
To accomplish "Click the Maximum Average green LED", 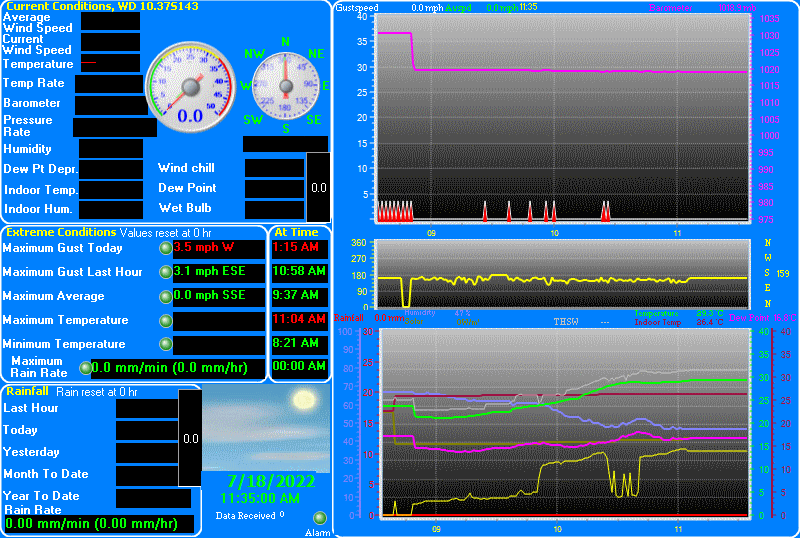I will point(165,296).
